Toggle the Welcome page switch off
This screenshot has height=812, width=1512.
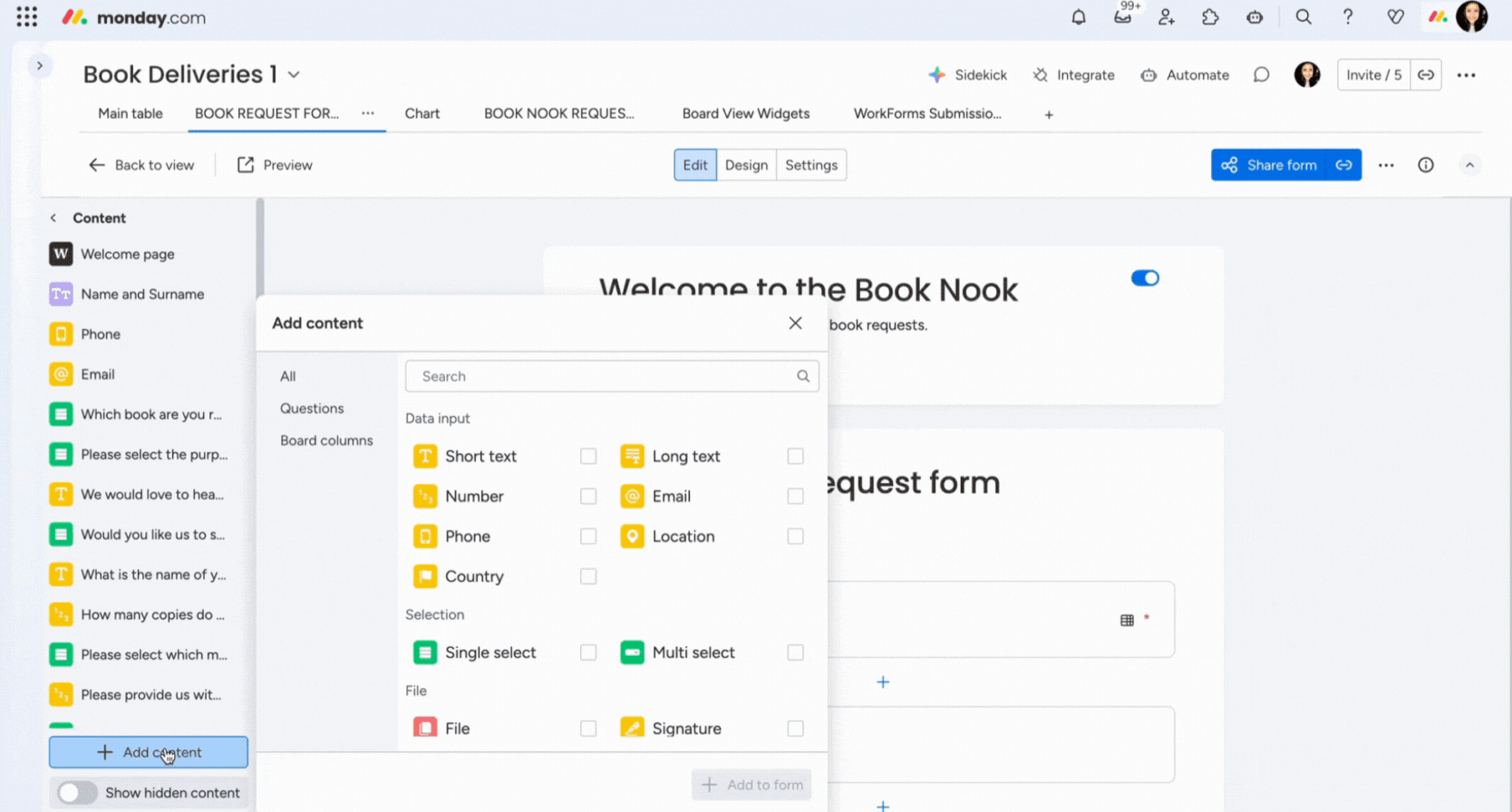pyautogui.click(x=1145, y=278)
